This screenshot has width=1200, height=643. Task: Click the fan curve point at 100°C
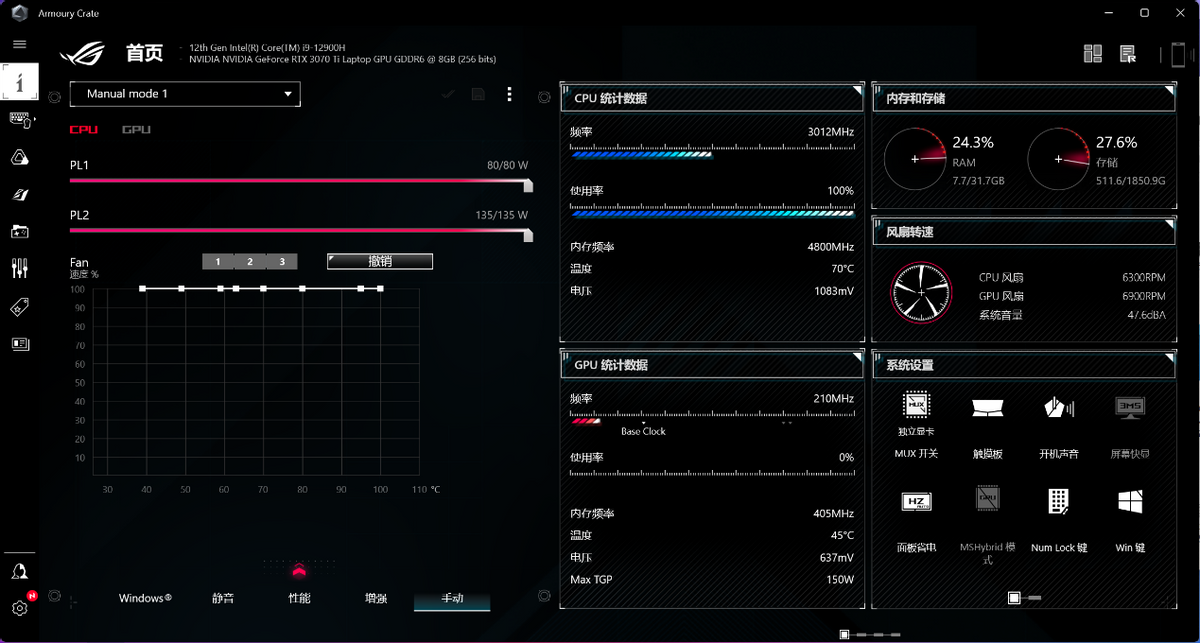point(380,288)
